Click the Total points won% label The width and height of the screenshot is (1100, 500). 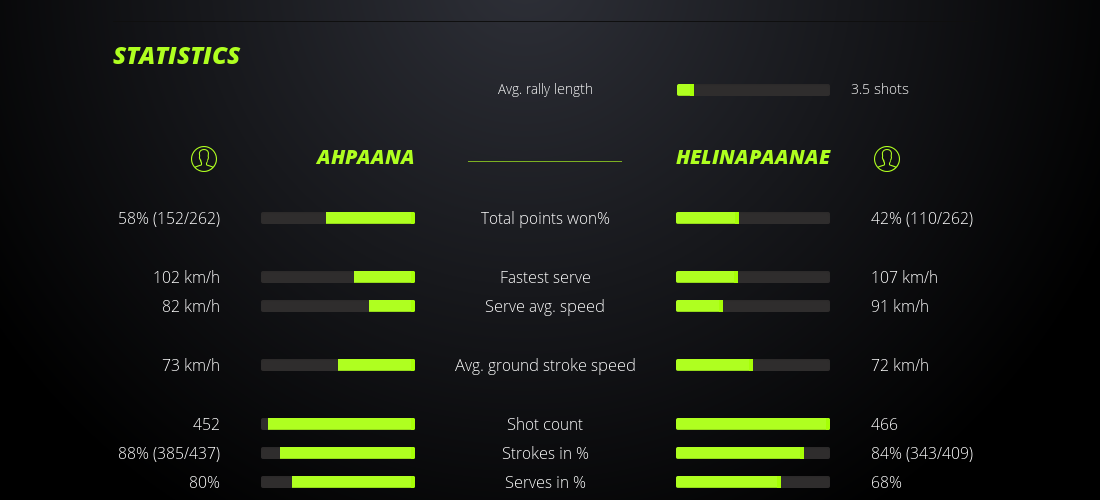coord(545,218)
